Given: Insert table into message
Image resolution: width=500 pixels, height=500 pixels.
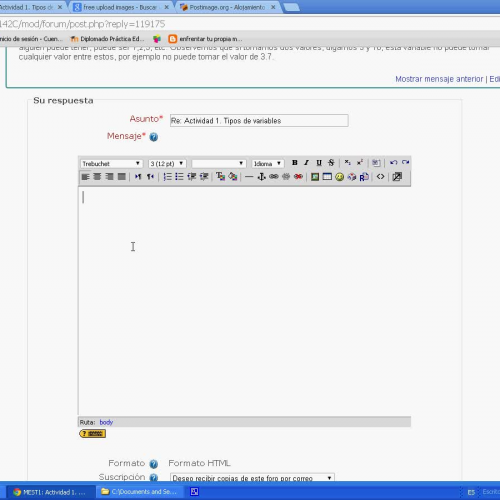Looking at the screenshot, I should pyautogui.click(x=327, y=177).
